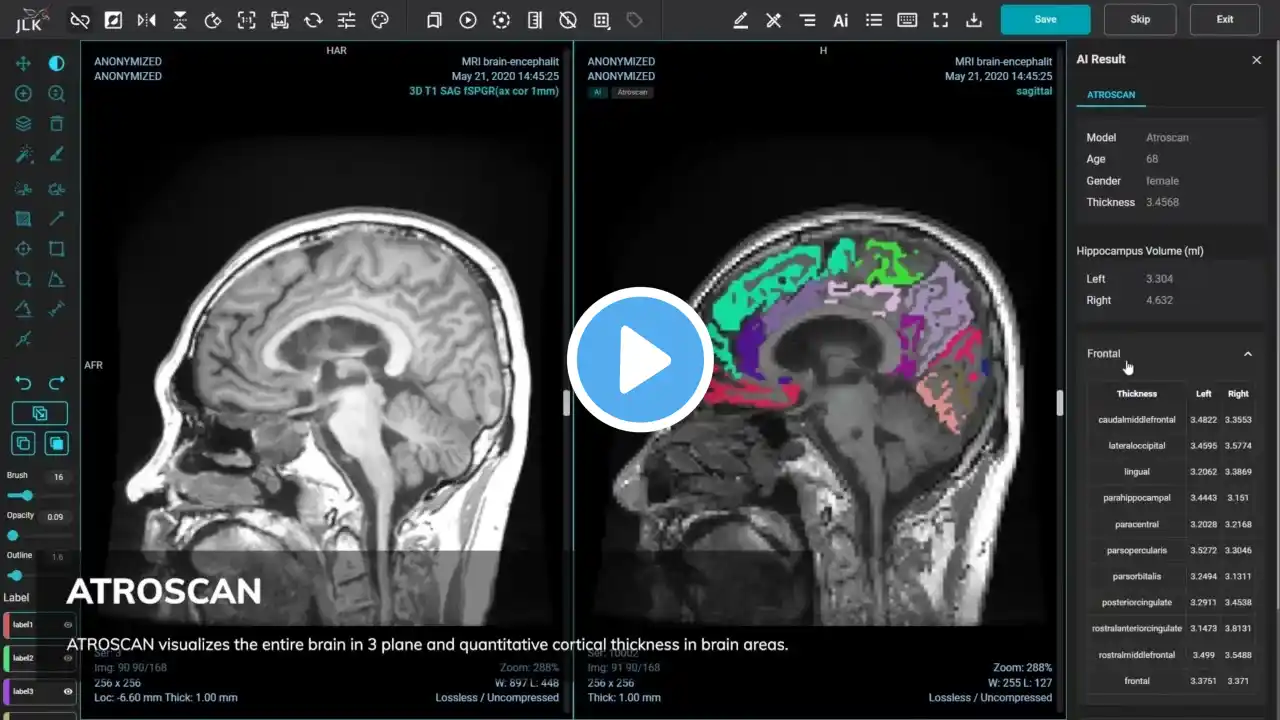Open the color palette icon
The width and height of the screenshot is (1280, 720).
point(379,20)
